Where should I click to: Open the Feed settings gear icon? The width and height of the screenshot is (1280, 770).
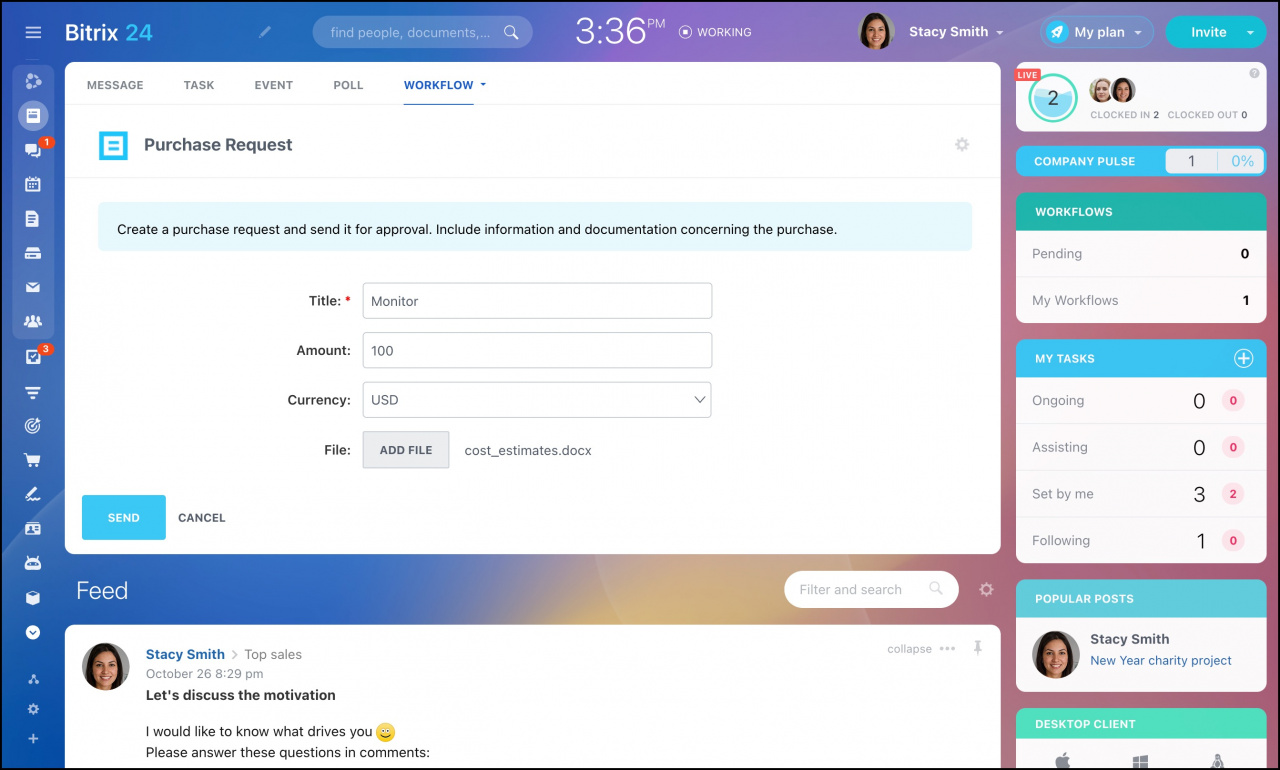click(986, 590)
